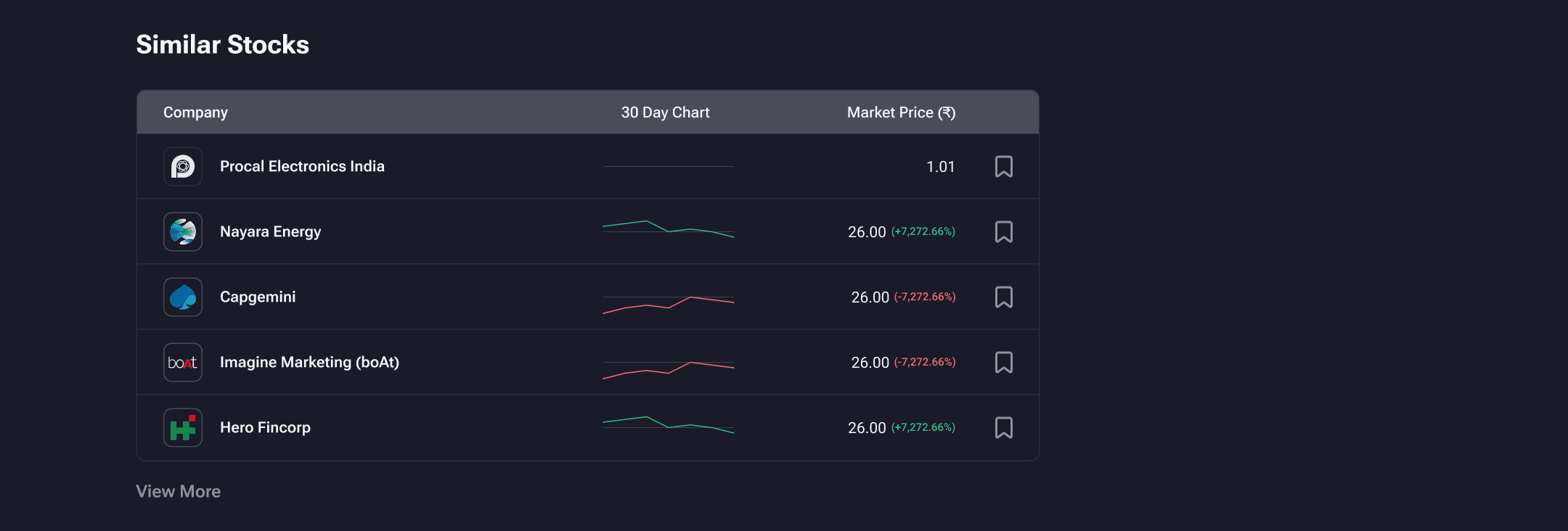View Hero Fincorp company name
This screenshot has width=1568, height=531.
coord(265,428)
